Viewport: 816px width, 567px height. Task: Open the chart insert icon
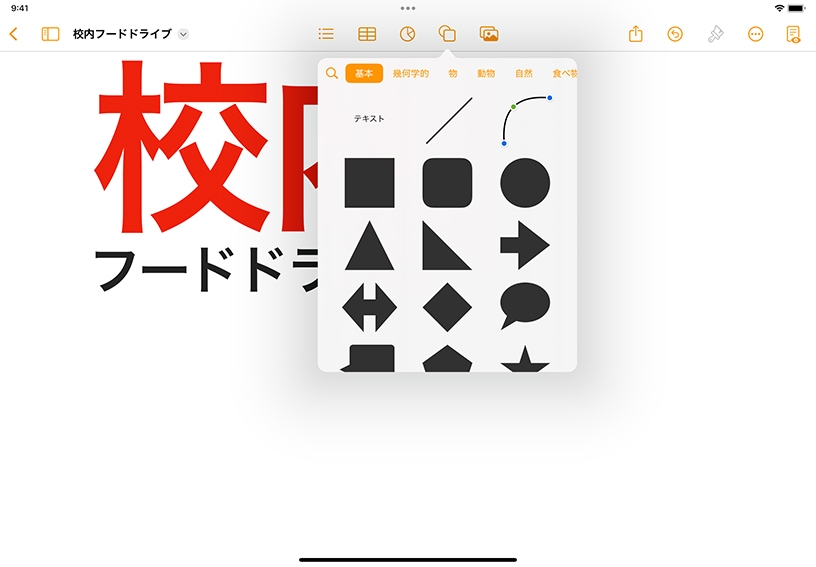click(x=407, y=34)
